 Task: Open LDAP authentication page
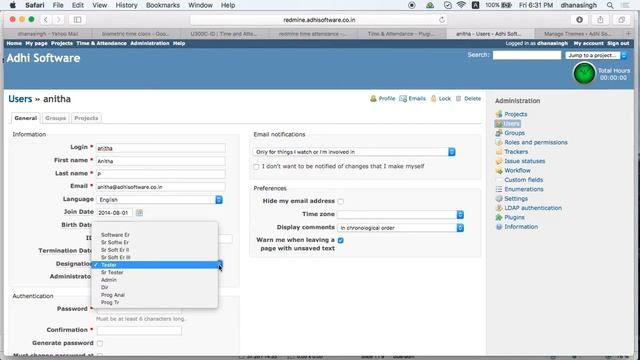pyautogui.click(x=533, y=208)
